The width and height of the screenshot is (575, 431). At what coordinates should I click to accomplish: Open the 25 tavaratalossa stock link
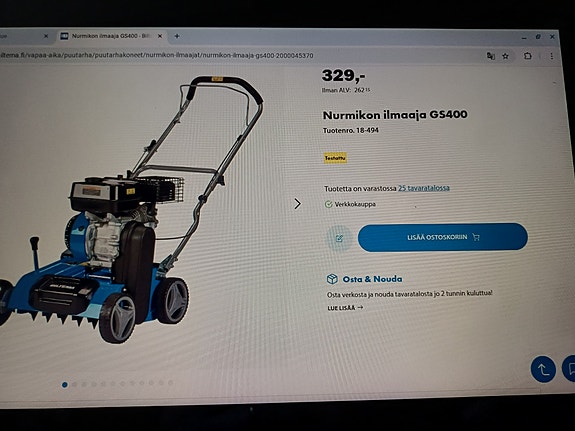click(x=424, y=188)
